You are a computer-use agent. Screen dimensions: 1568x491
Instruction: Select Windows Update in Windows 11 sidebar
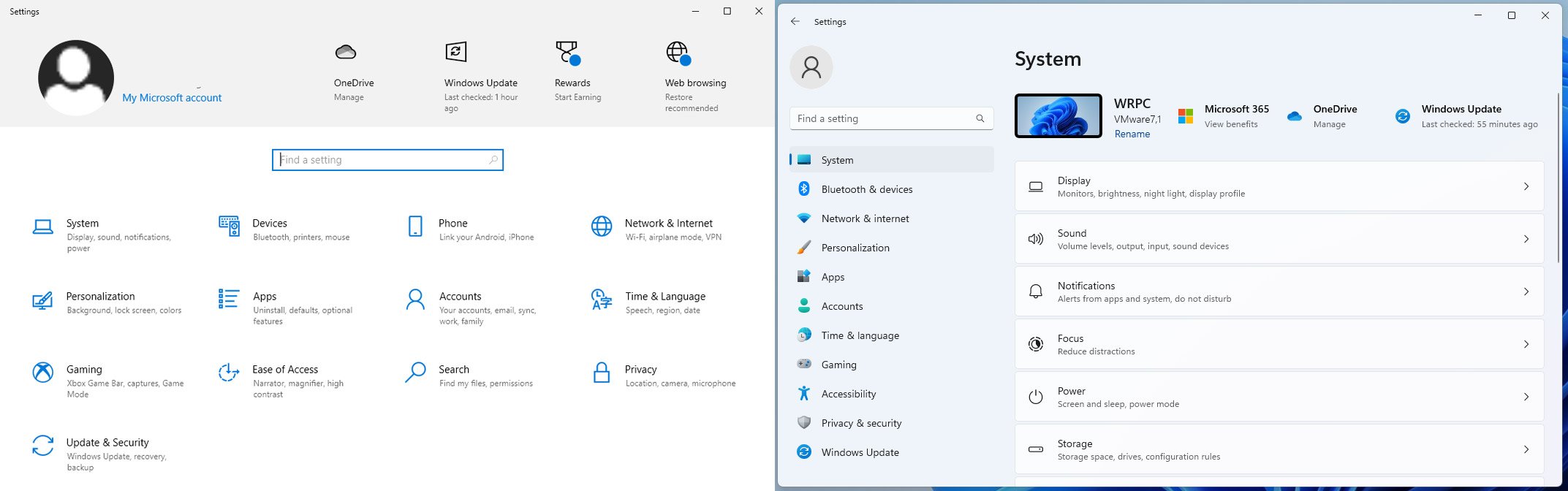point(892,452)
